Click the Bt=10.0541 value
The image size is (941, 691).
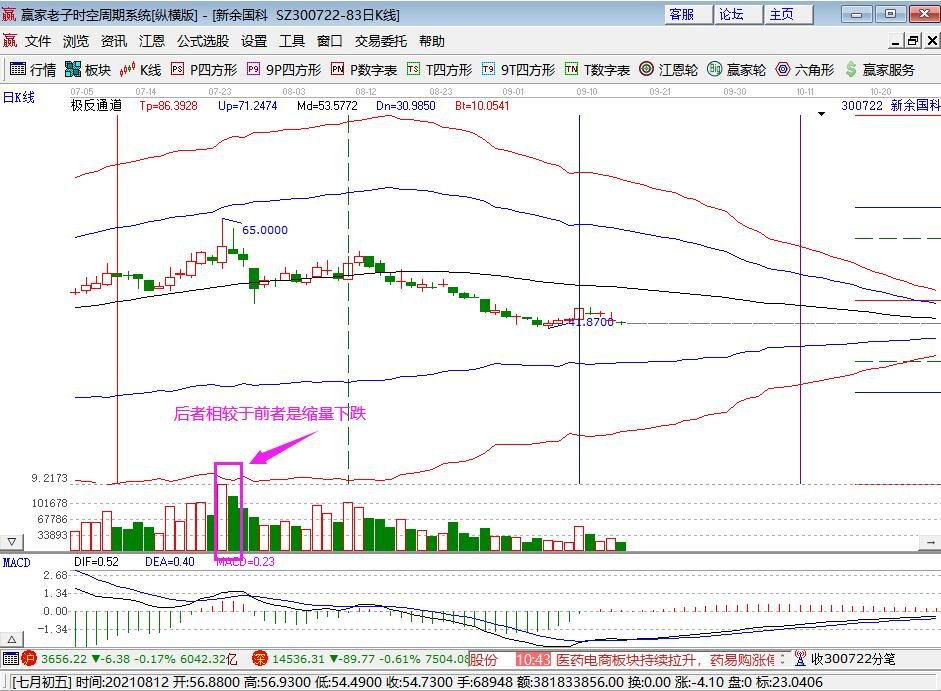click(482, 106)
